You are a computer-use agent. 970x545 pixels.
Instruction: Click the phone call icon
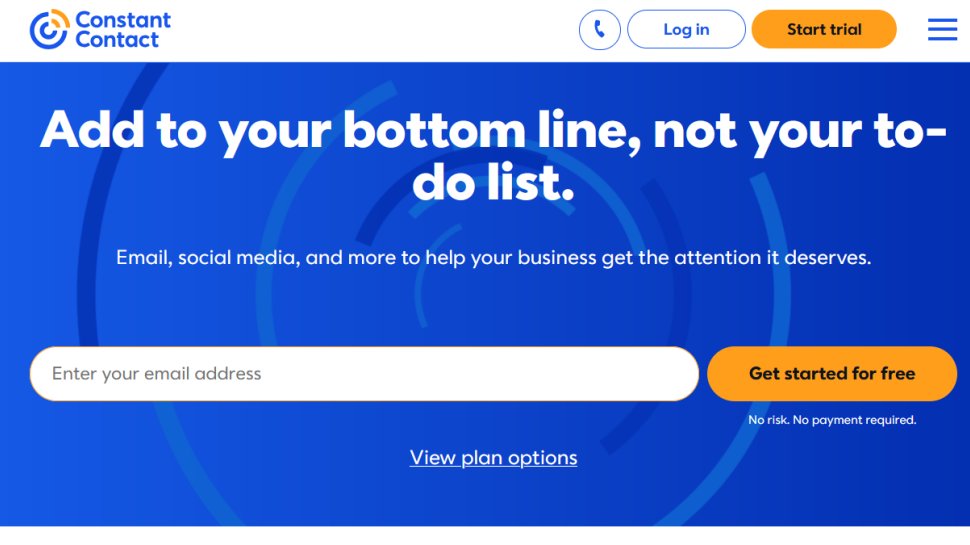tap(599, 29)
